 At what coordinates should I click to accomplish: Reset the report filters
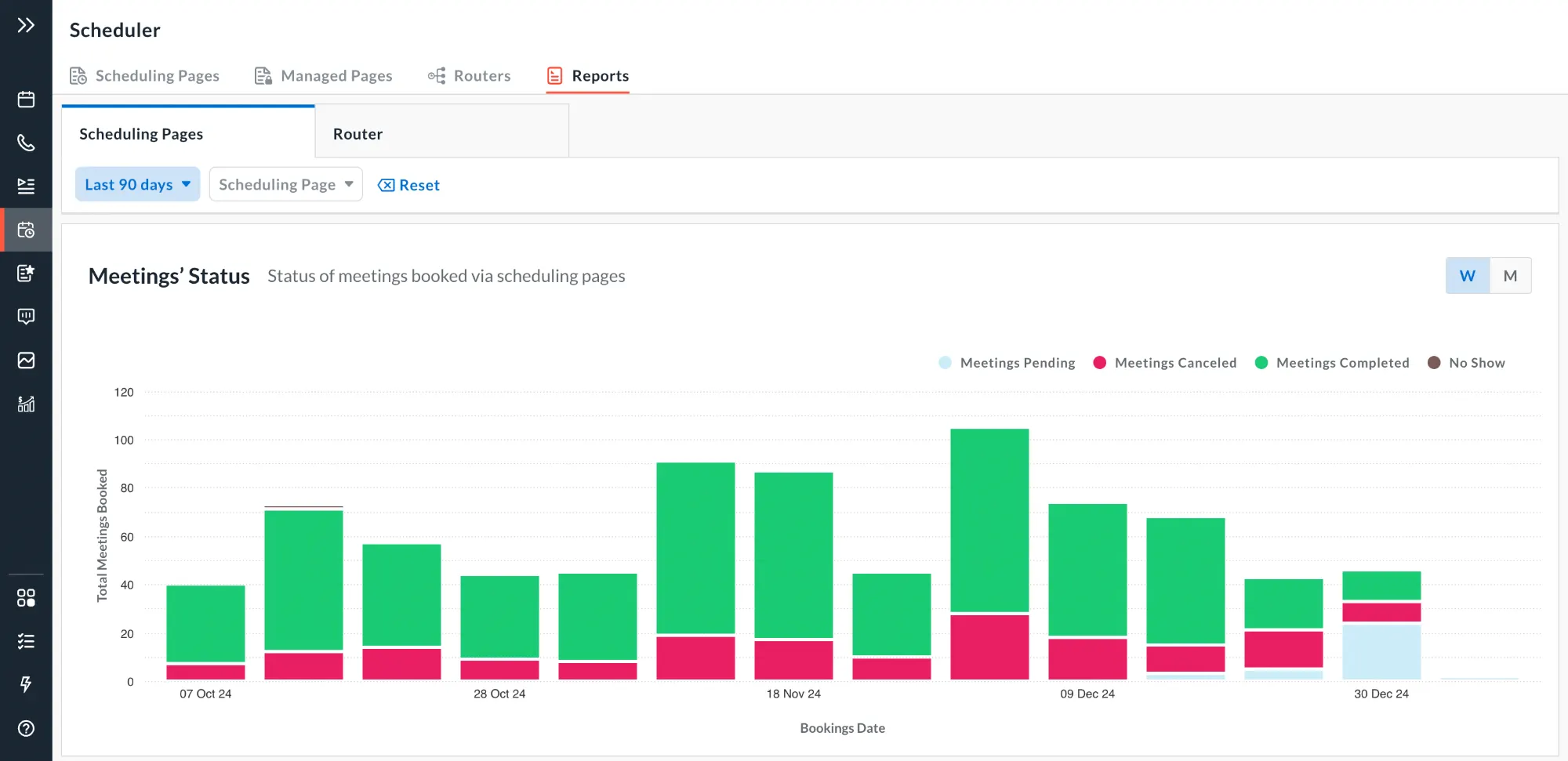(x=408, y=185)
